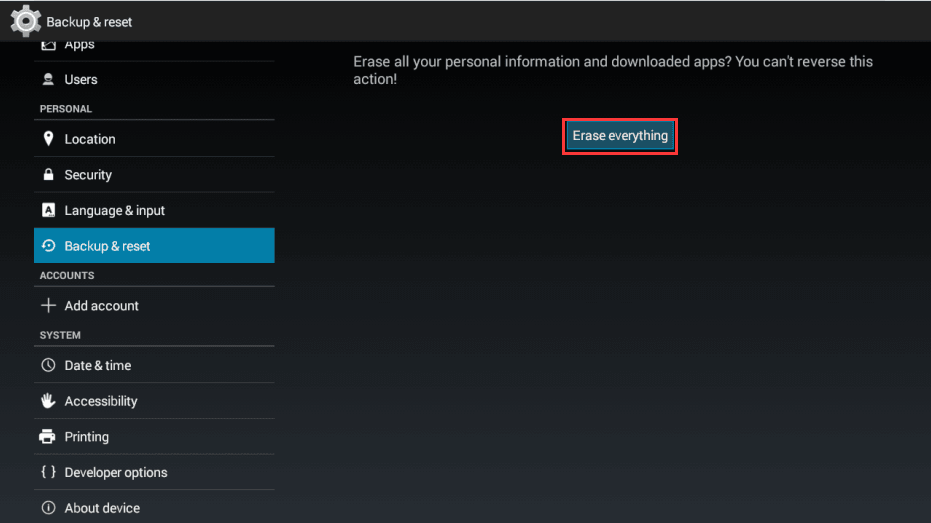
Task: Click the About device info icon
Action: click(48, 508)
